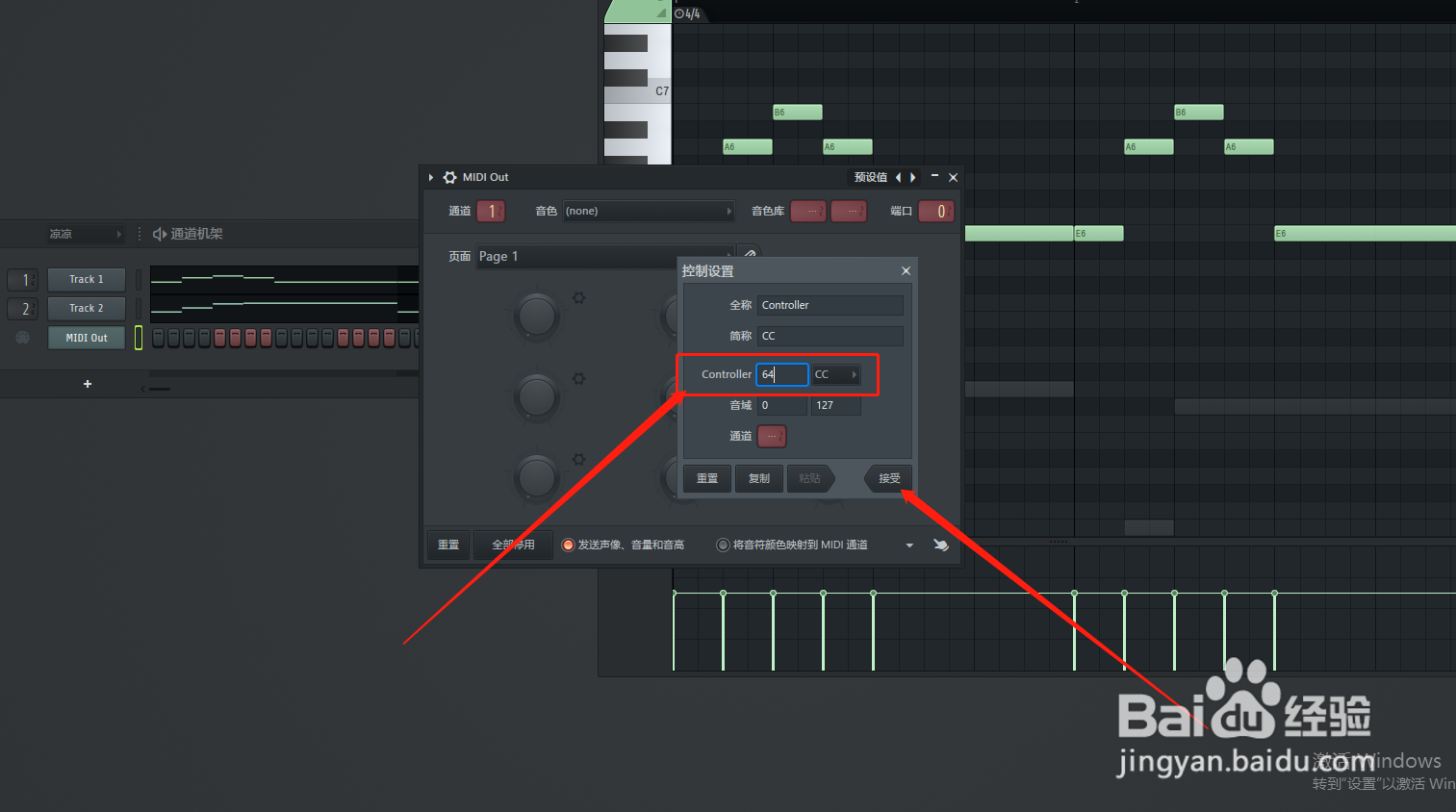Click the 通道 field in 控制设置 dialog
Screen dimensions: 1456x812
(772, 436)
